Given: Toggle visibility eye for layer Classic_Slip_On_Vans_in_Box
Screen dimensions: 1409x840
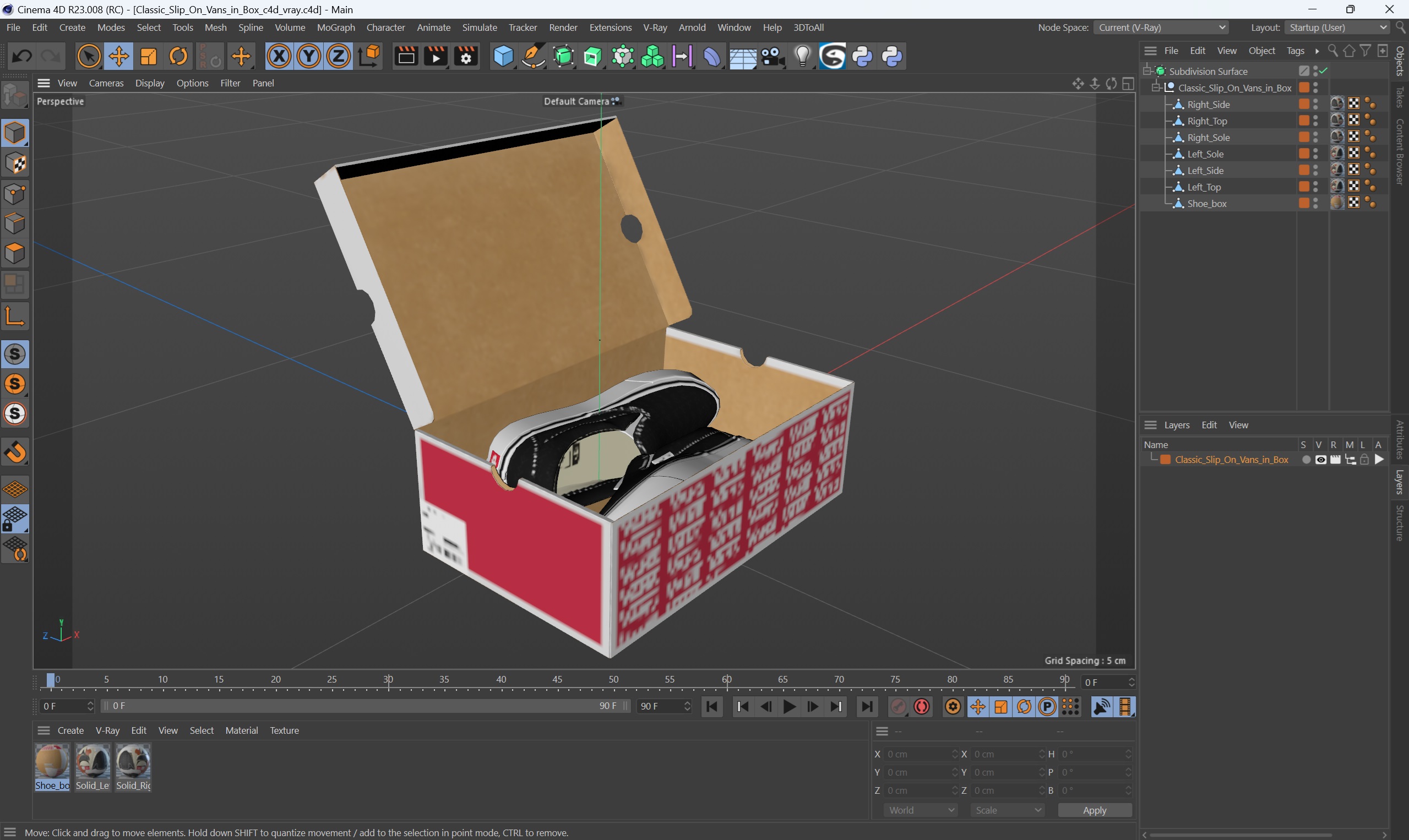Looking at the screenshot, I should coord(1321,460).
